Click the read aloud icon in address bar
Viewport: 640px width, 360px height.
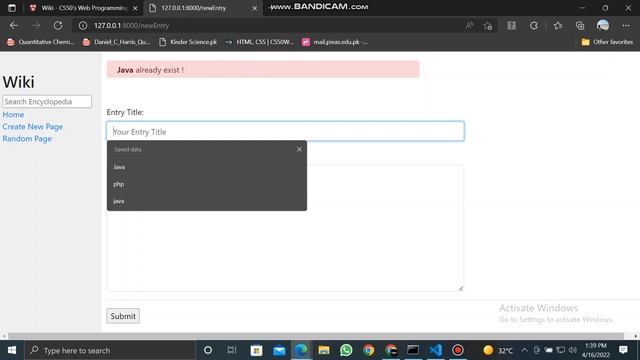[x=469, y=25]
